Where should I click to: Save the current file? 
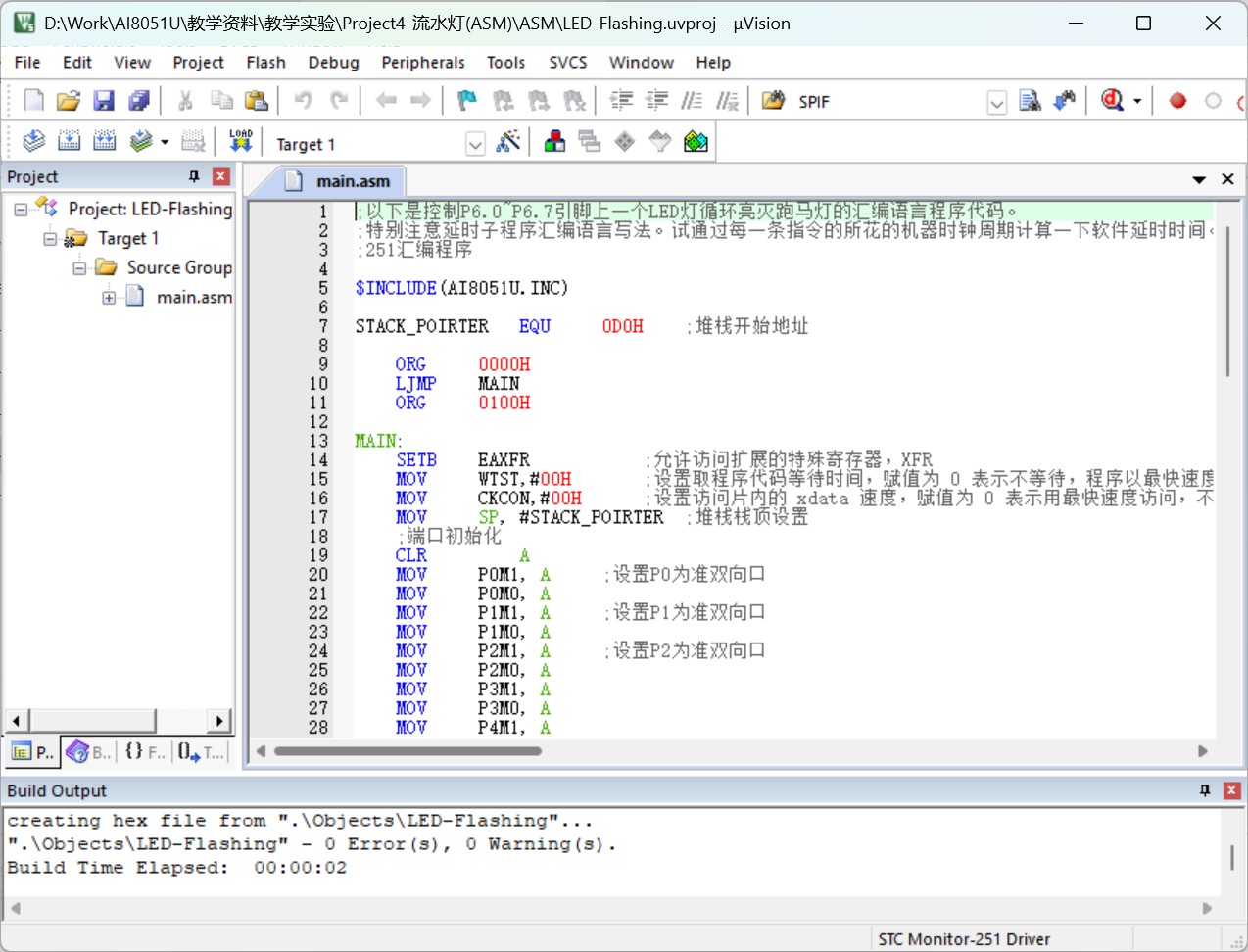104,100
